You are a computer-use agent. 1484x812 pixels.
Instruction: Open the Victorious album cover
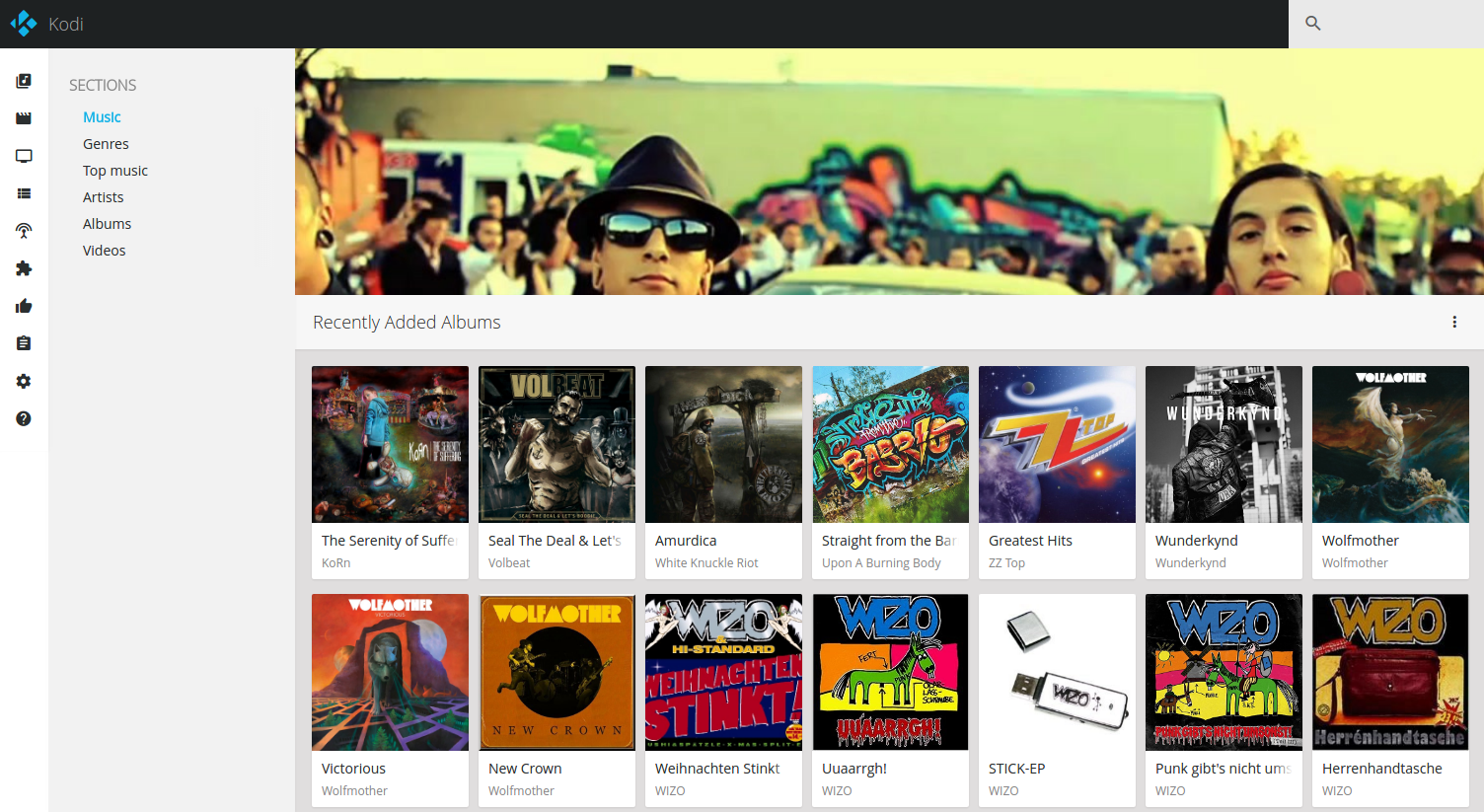[x=390, y=672]
